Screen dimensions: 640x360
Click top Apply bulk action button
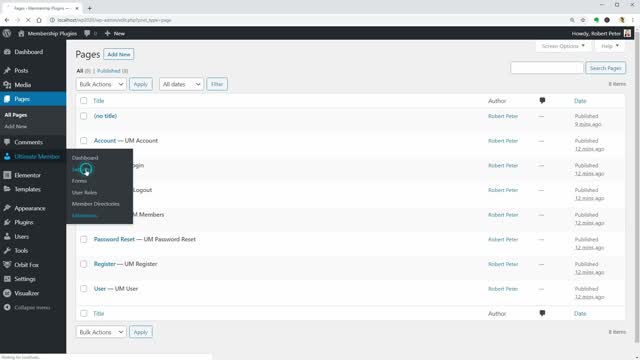click(x=141, y=84)
